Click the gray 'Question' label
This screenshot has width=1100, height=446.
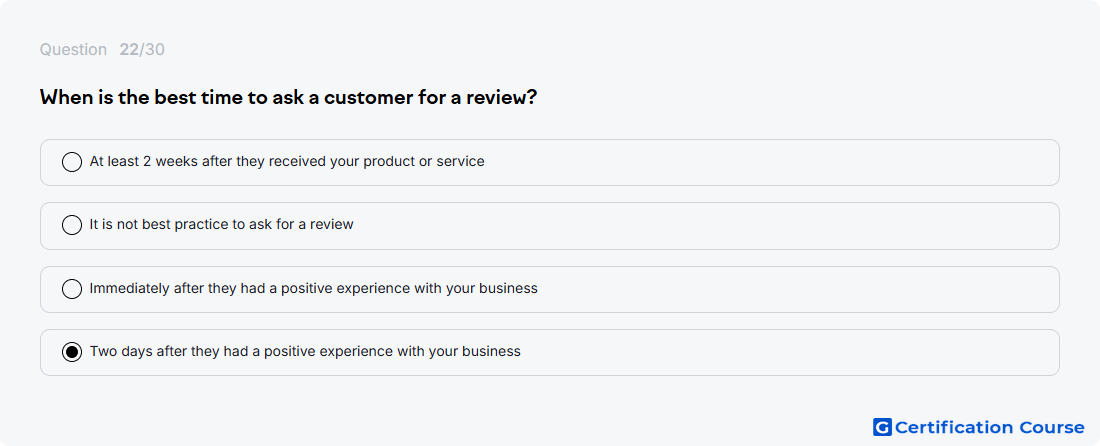coord(73,50)
